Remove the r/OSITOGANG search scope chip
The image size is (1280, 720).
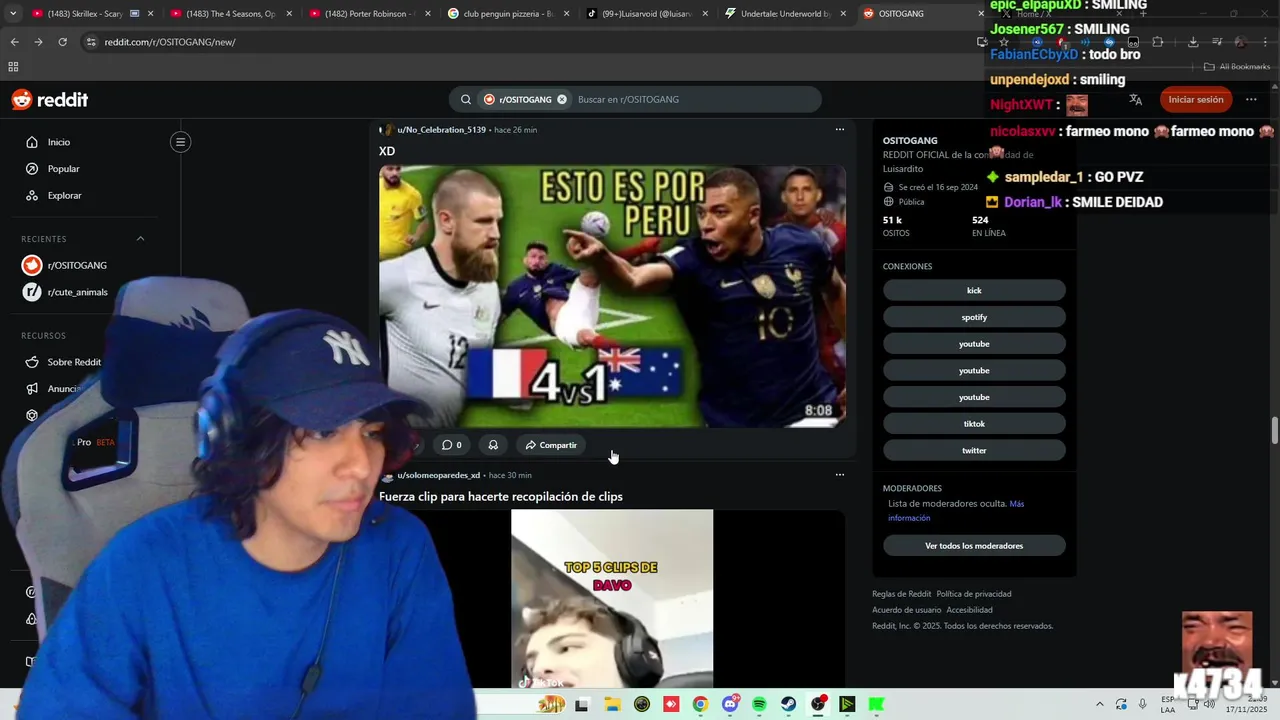[x=562, y=100]
